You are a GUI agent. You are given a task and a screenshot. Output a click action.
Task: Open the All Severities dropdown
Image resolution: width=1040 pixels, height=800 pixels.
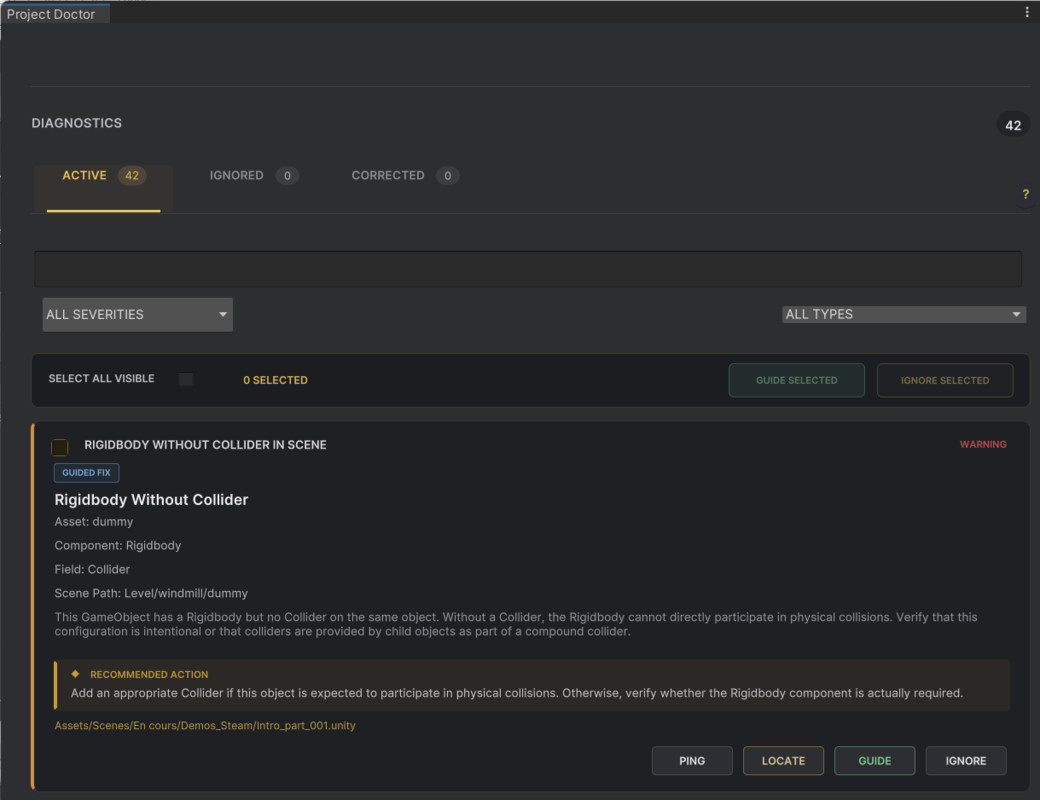[x=137, y=314]
